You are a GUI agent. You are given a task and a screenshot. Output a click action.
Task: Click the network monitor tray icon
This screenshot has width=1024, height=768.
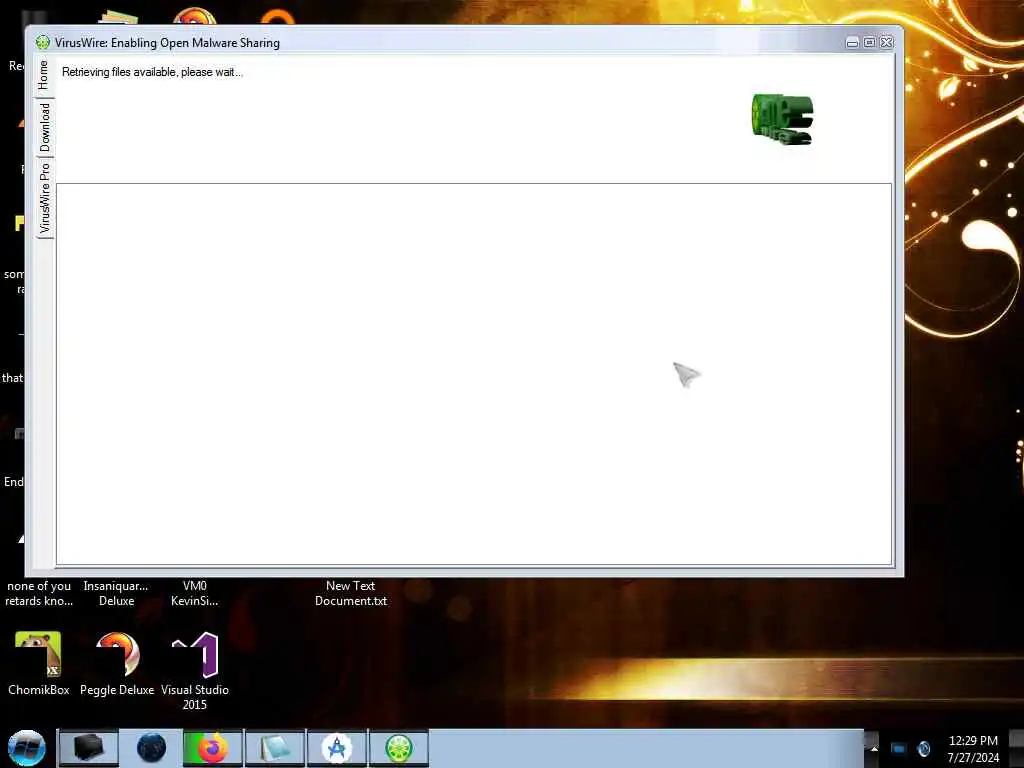(x=899, y=748)
